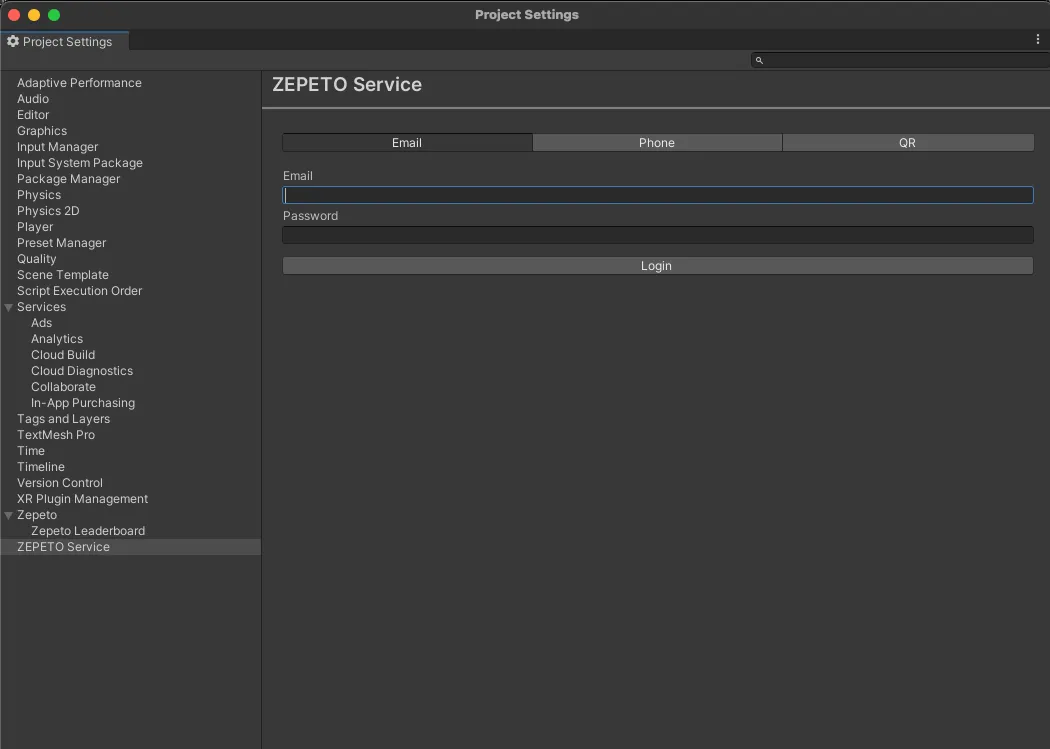Screen dimensions: 1050x749
Task: Select XR Plugin Management settings
Action: pos(82,499)
